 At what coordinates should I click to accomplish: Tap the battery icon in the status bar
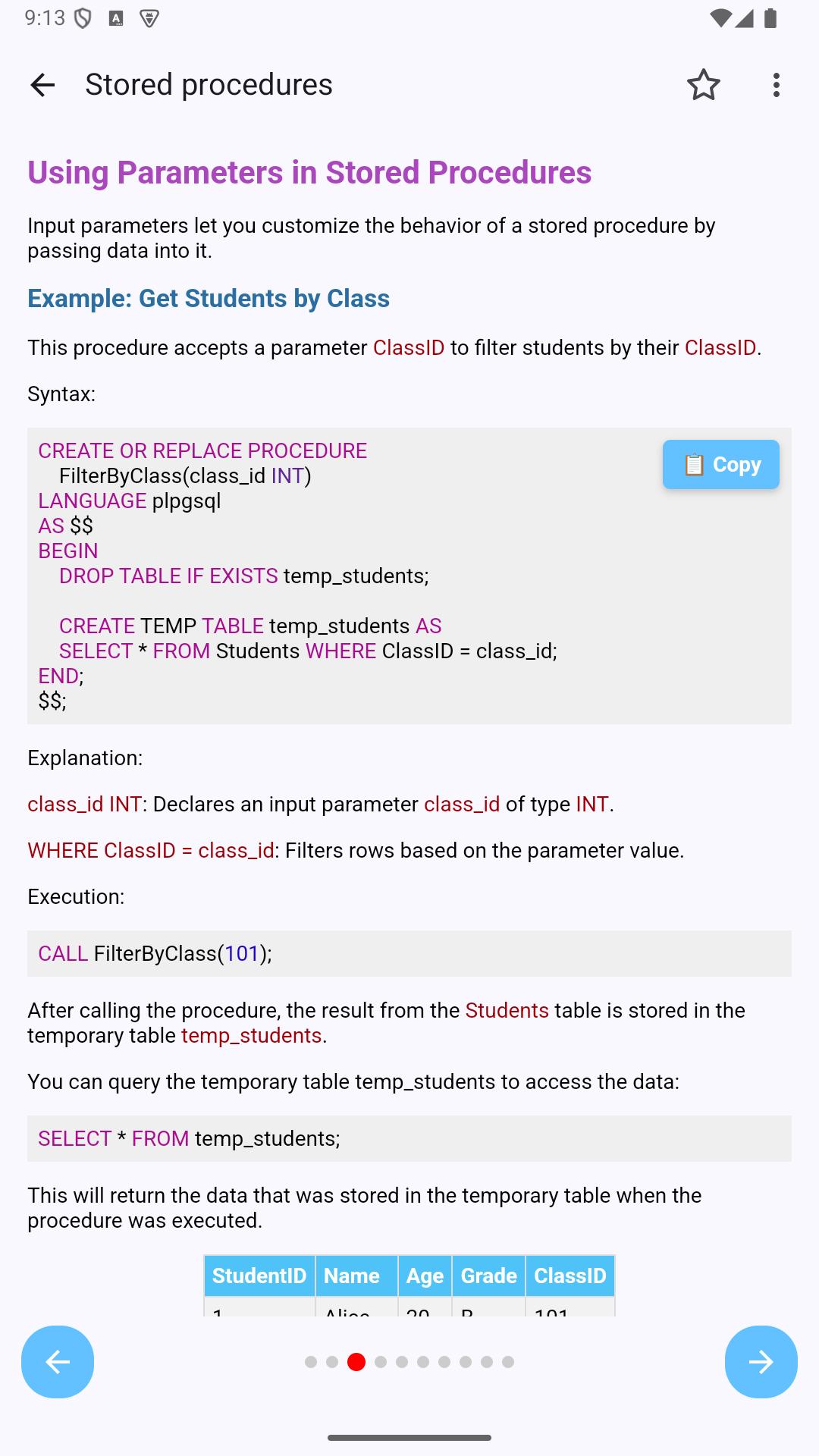pyautogui.click(x=770, y=18)
